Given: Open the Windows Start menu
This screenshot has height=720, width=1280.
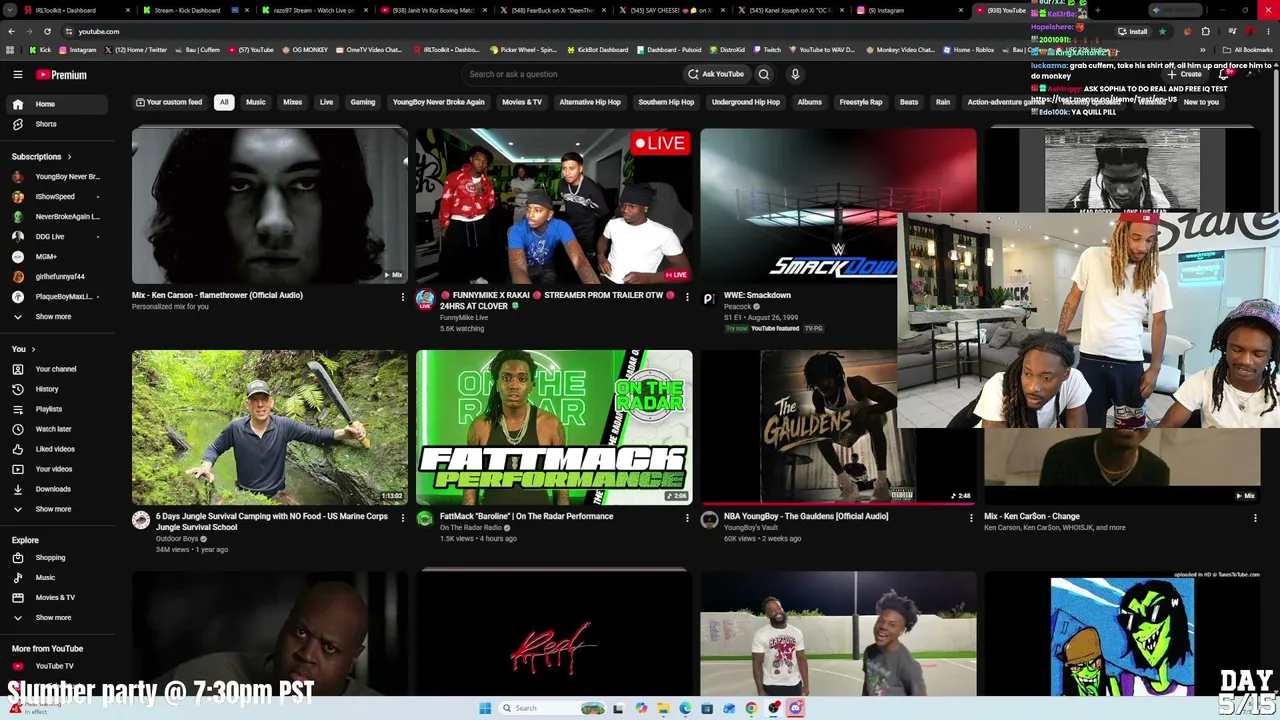Looking at the screenshot, I should coord(485,708).
